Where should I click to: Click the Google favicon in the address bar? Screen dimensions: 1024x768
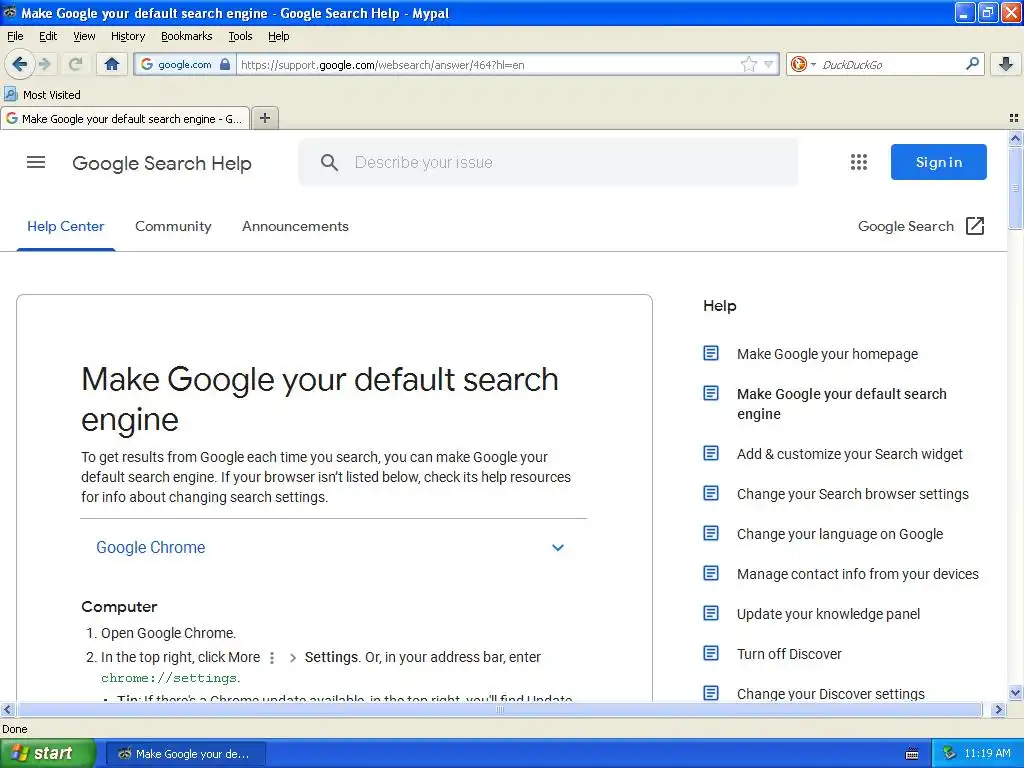coord(147,64)
